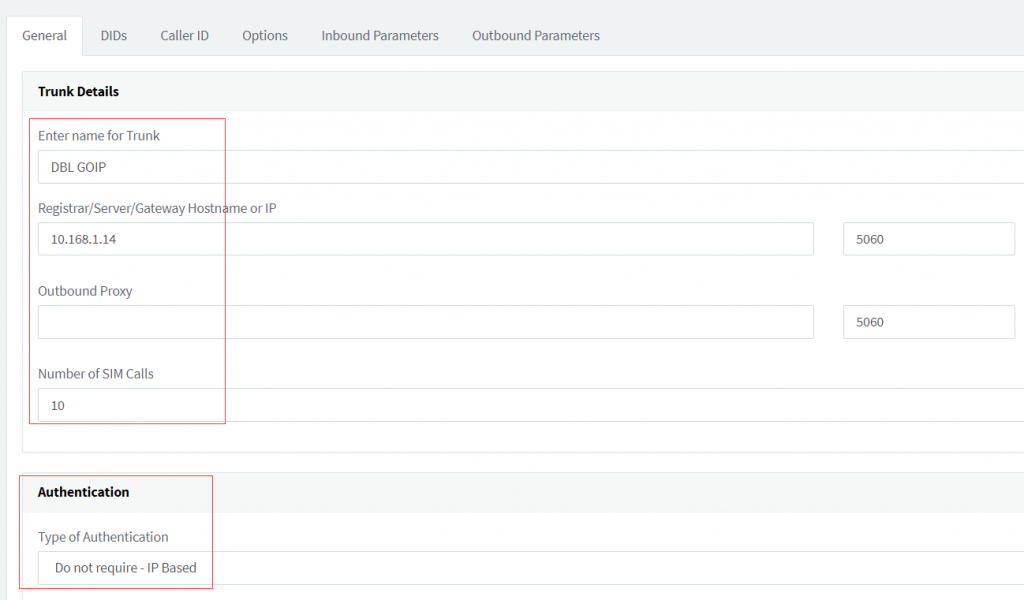Select the Registrar hostname field with 10.168.1.14
The width and height of the screenshot is (1024, 600).
click(x=425, y=239)
